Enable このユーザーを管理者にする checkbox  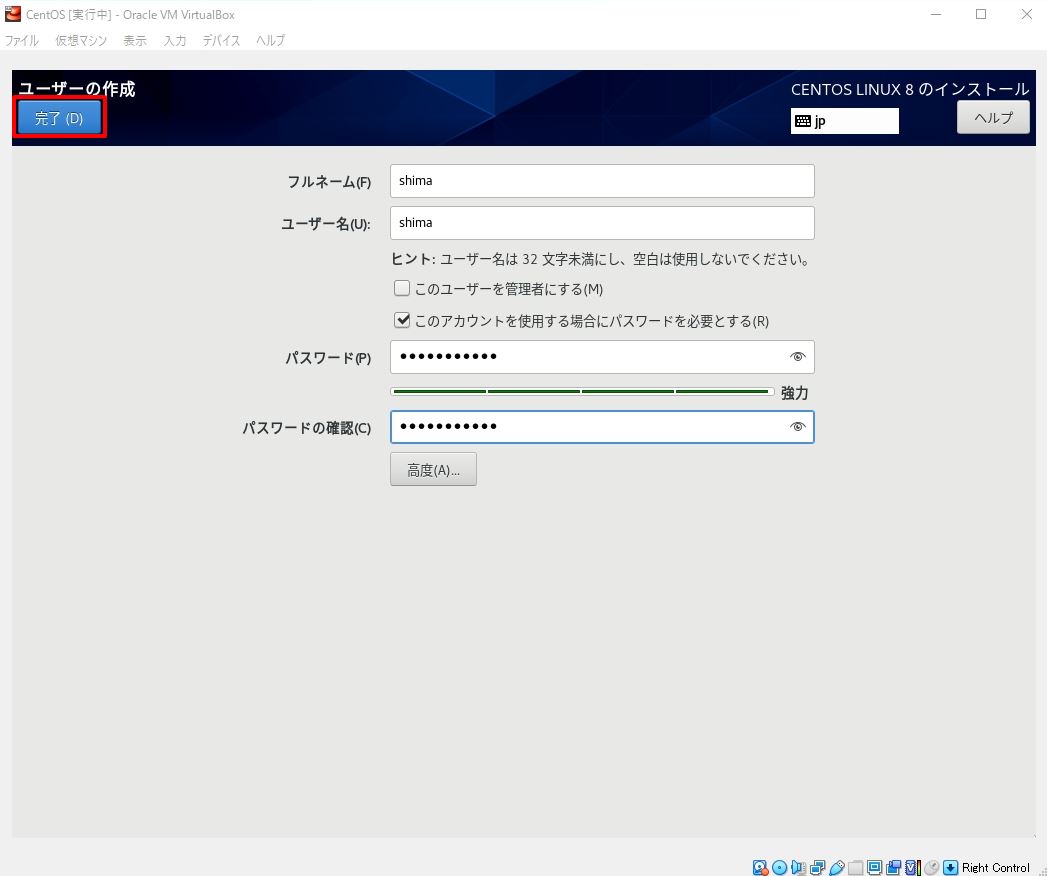tap(401, 288)
